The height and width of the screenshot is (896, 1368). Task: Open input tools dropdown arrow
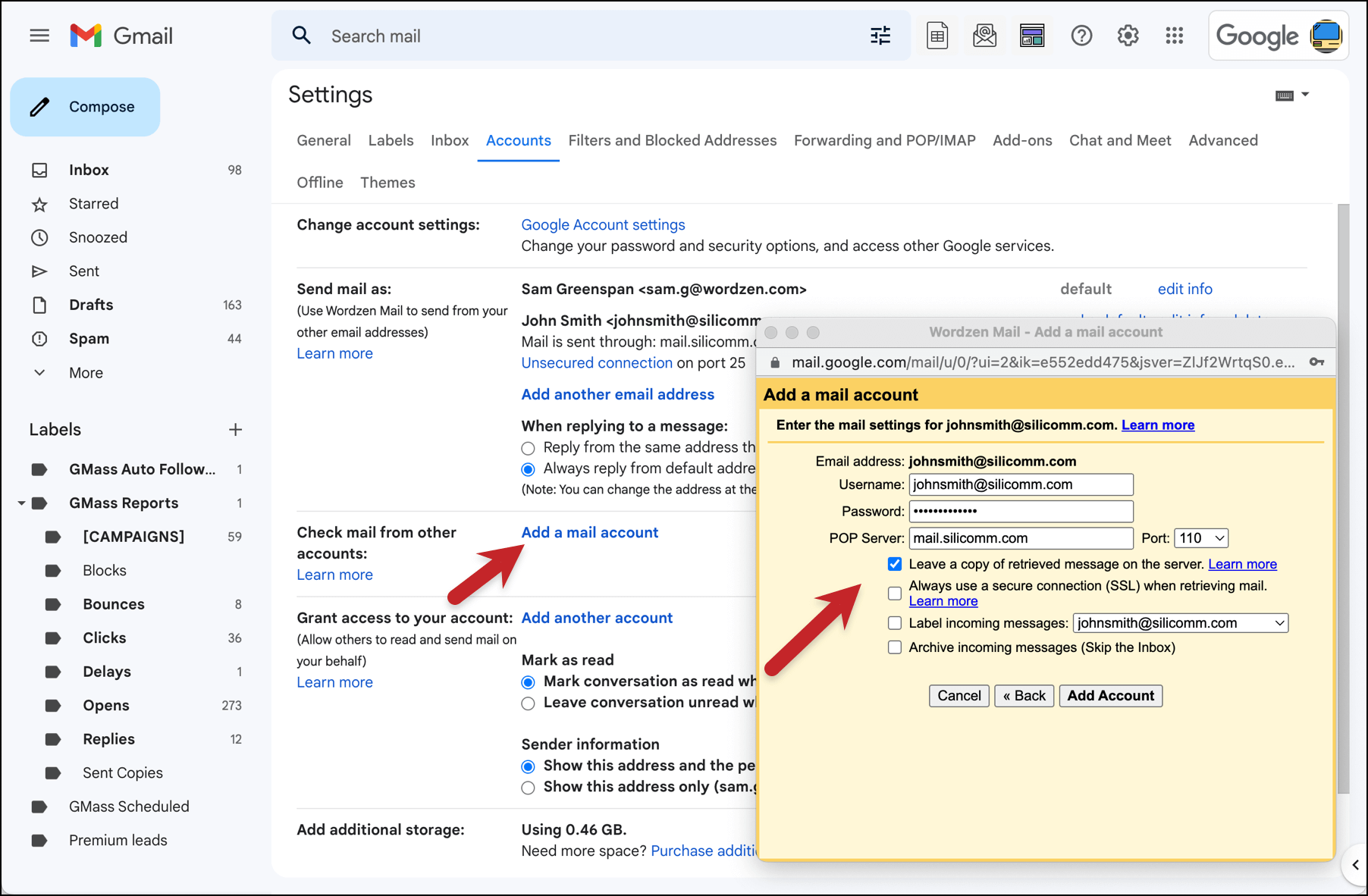tap(1305, 95)
